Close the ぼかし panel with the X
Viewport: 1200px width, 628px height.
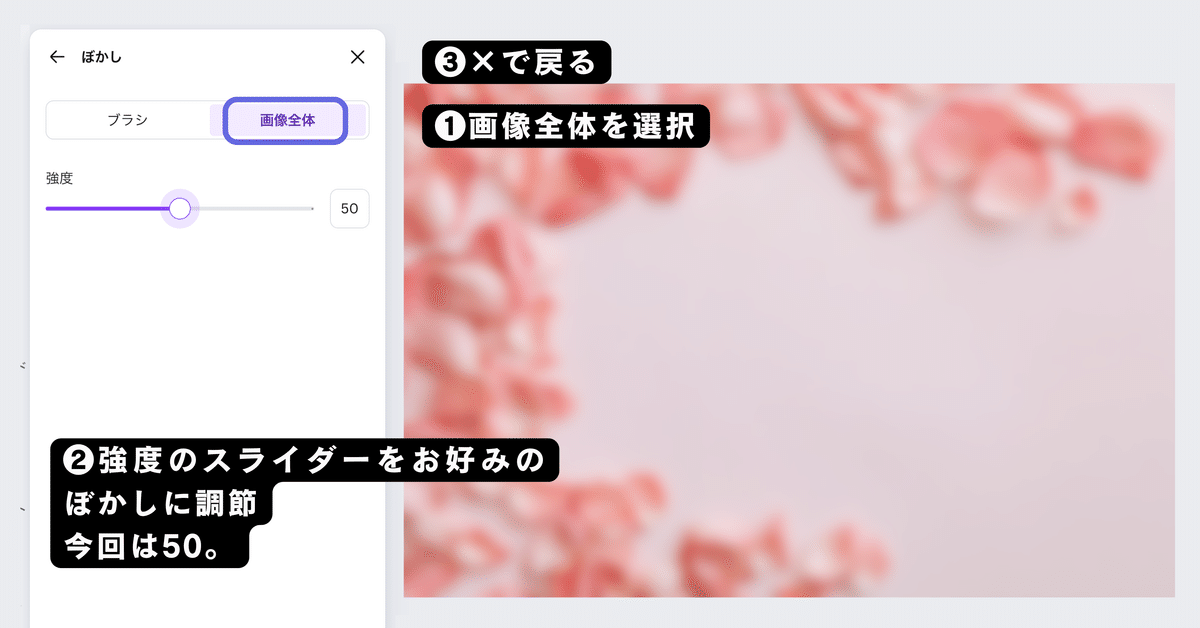[x=357, y=57]
